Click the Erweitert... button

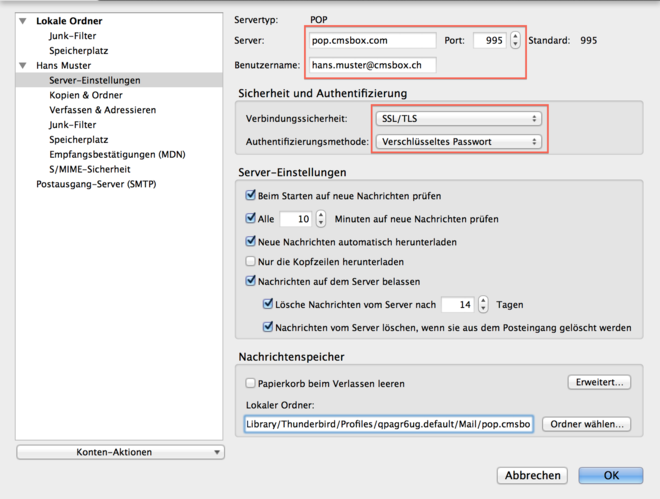tap(599, 382)
